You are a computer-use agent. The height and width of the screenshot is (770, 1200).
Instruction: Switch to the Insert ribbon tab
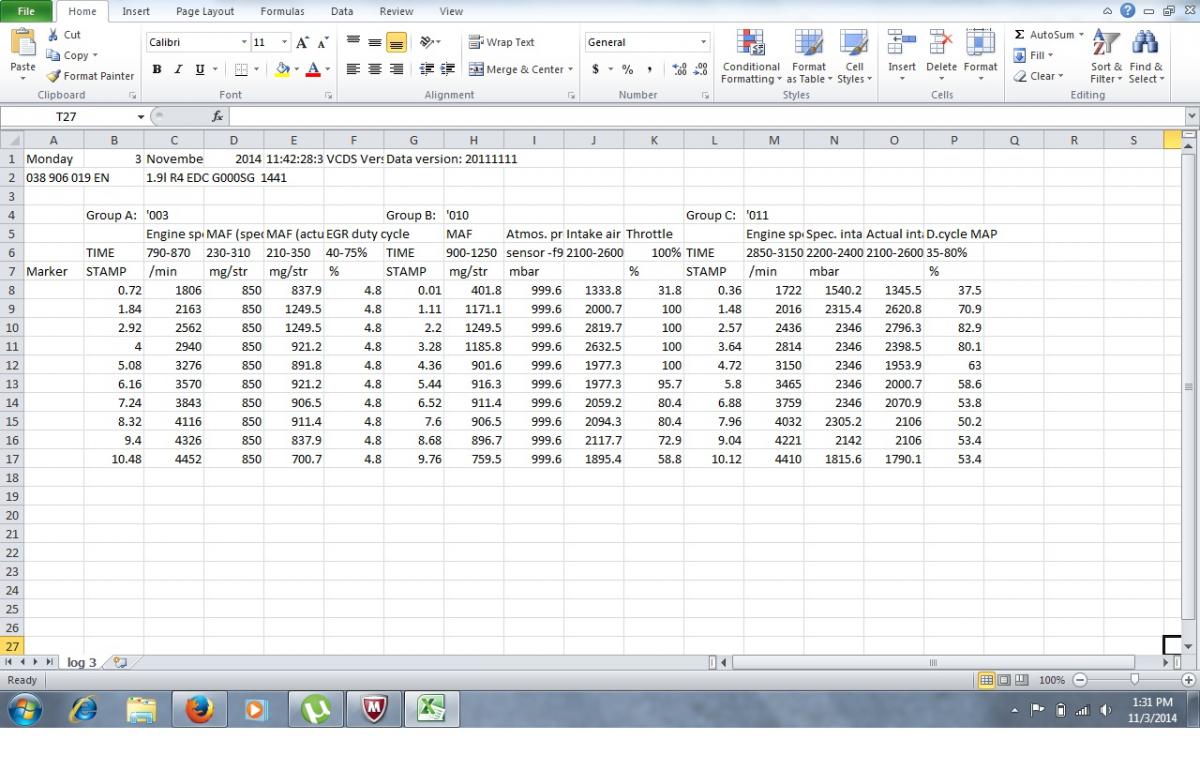[136, 12]
